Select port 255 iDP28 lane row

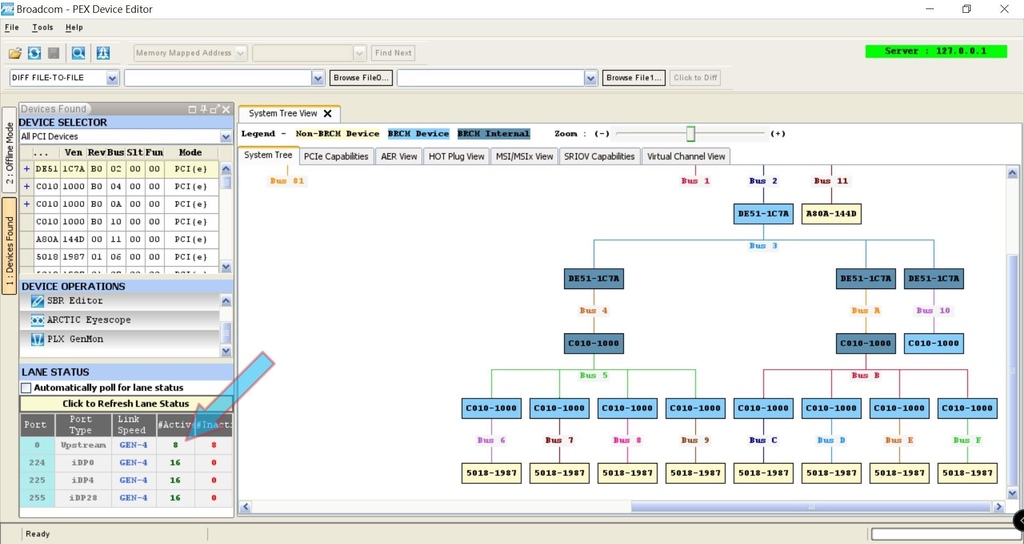[x=126, y=498]
